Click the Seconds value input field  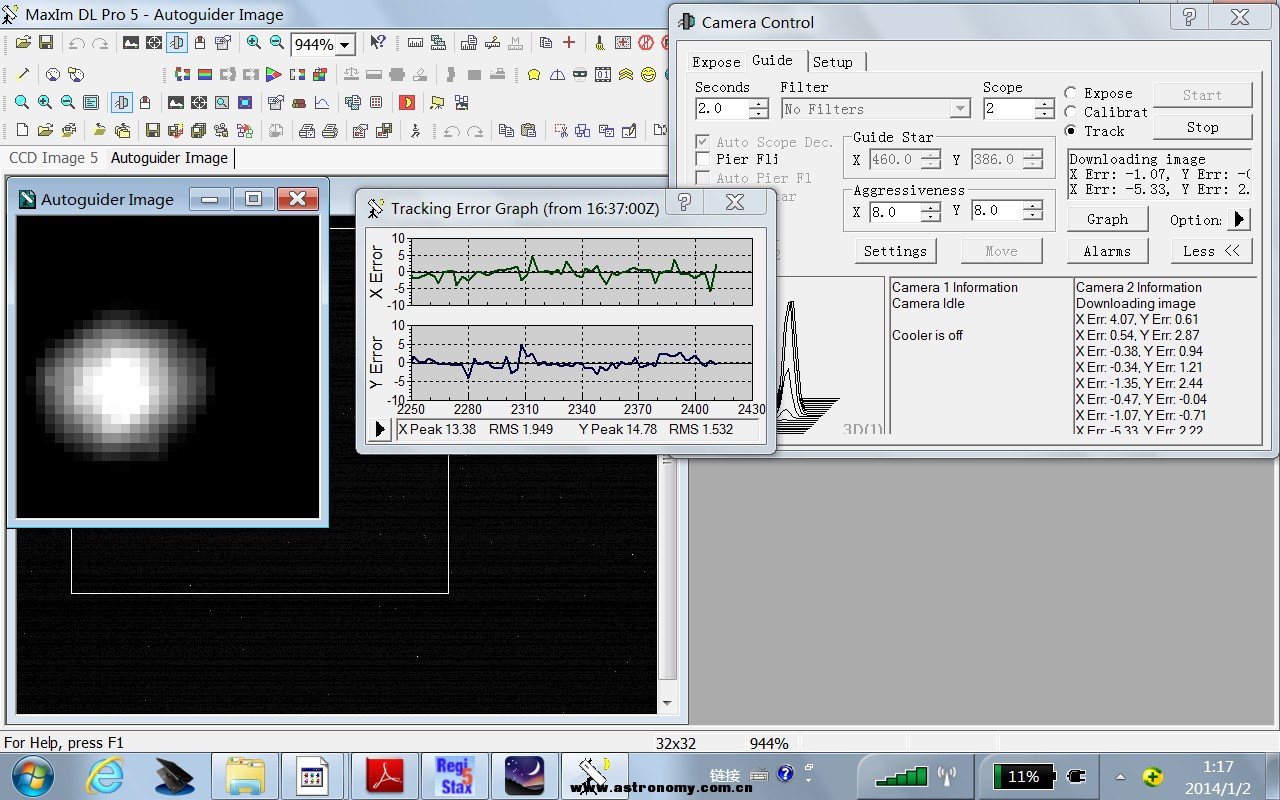[722, 109]
